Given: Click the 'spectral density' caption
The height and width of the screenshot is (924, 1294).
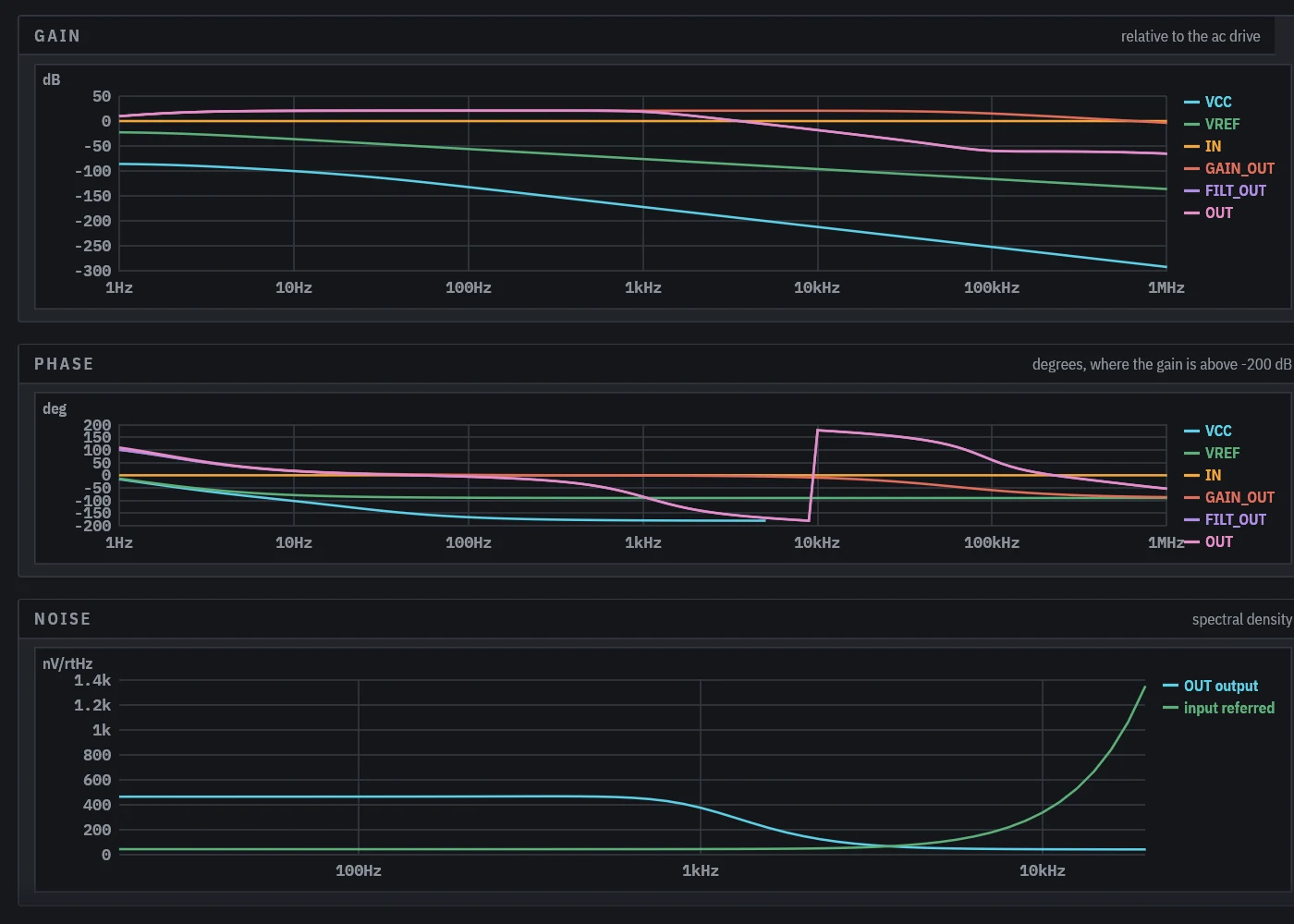Looking at the screenshot, I should click(x=1242, y=619).
